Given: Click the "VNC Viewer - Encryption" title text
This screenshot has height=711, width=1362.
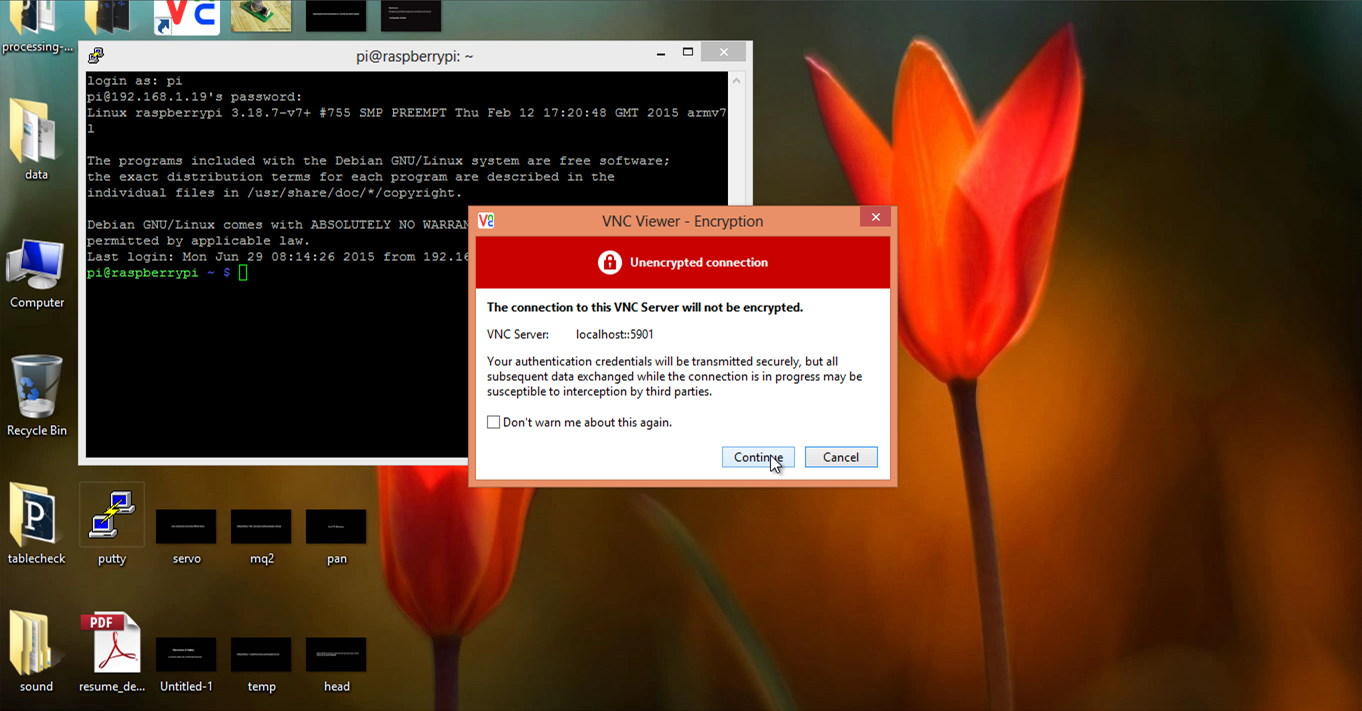Looking at the screenshot, I should click(683, 221).
